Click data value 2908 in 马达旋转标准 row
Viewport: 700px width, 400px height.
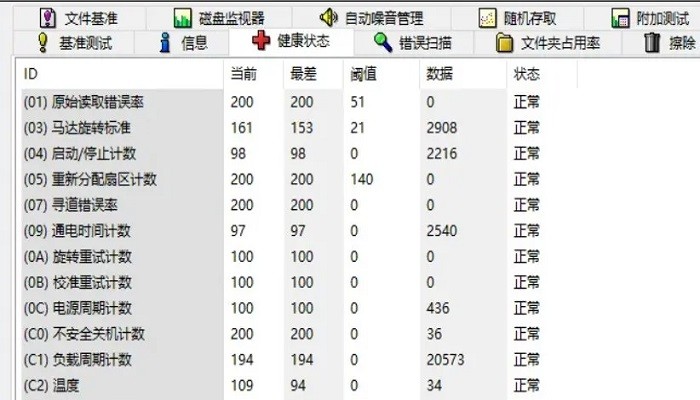pyautogui.click(x=442, y=128)
